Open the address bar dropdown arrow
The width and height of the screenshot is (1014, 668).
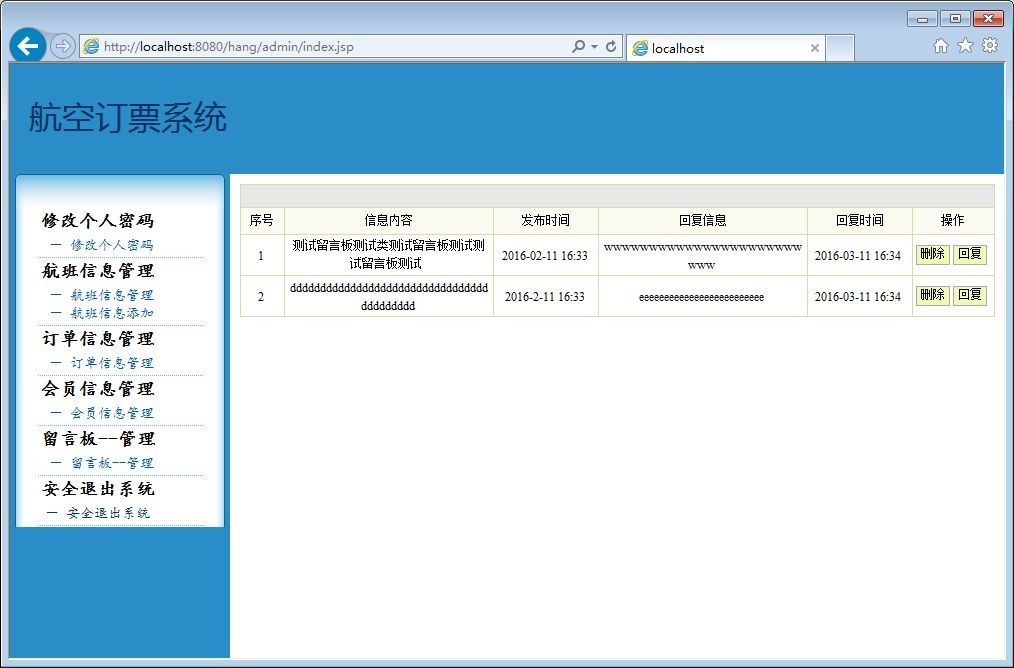point(594,47)
